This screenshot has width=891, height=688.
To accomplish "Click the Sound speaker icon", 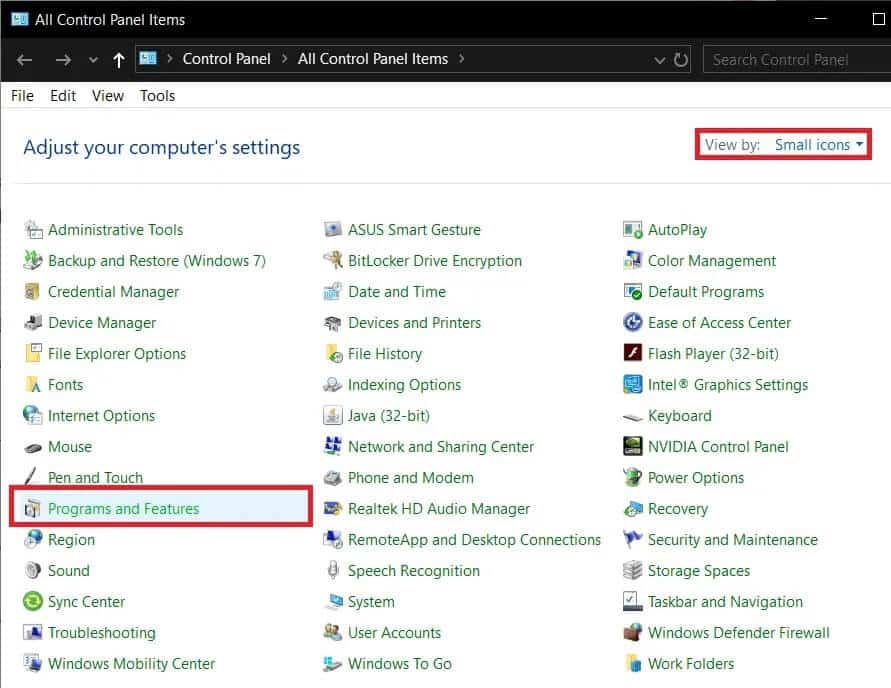I will [33, 570].
